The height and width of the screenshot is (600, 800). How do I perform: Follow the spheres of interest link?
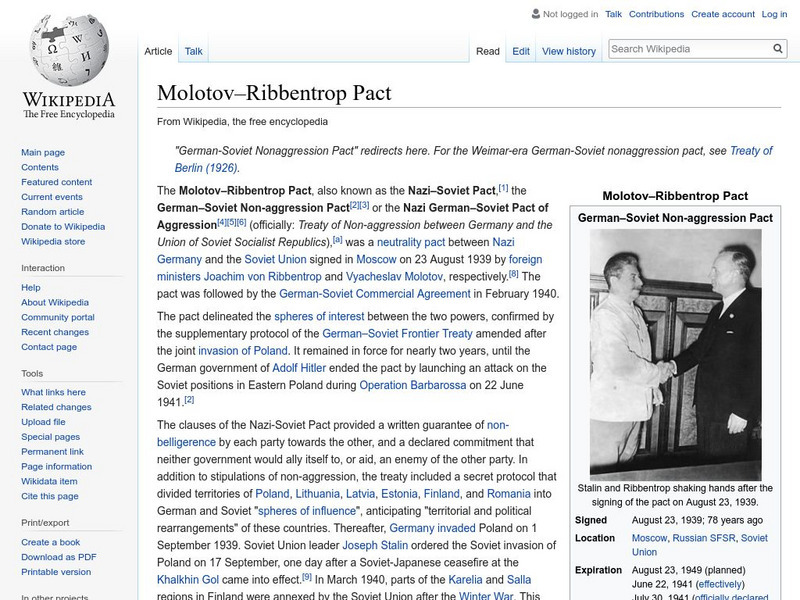click(x=319, y=316)
